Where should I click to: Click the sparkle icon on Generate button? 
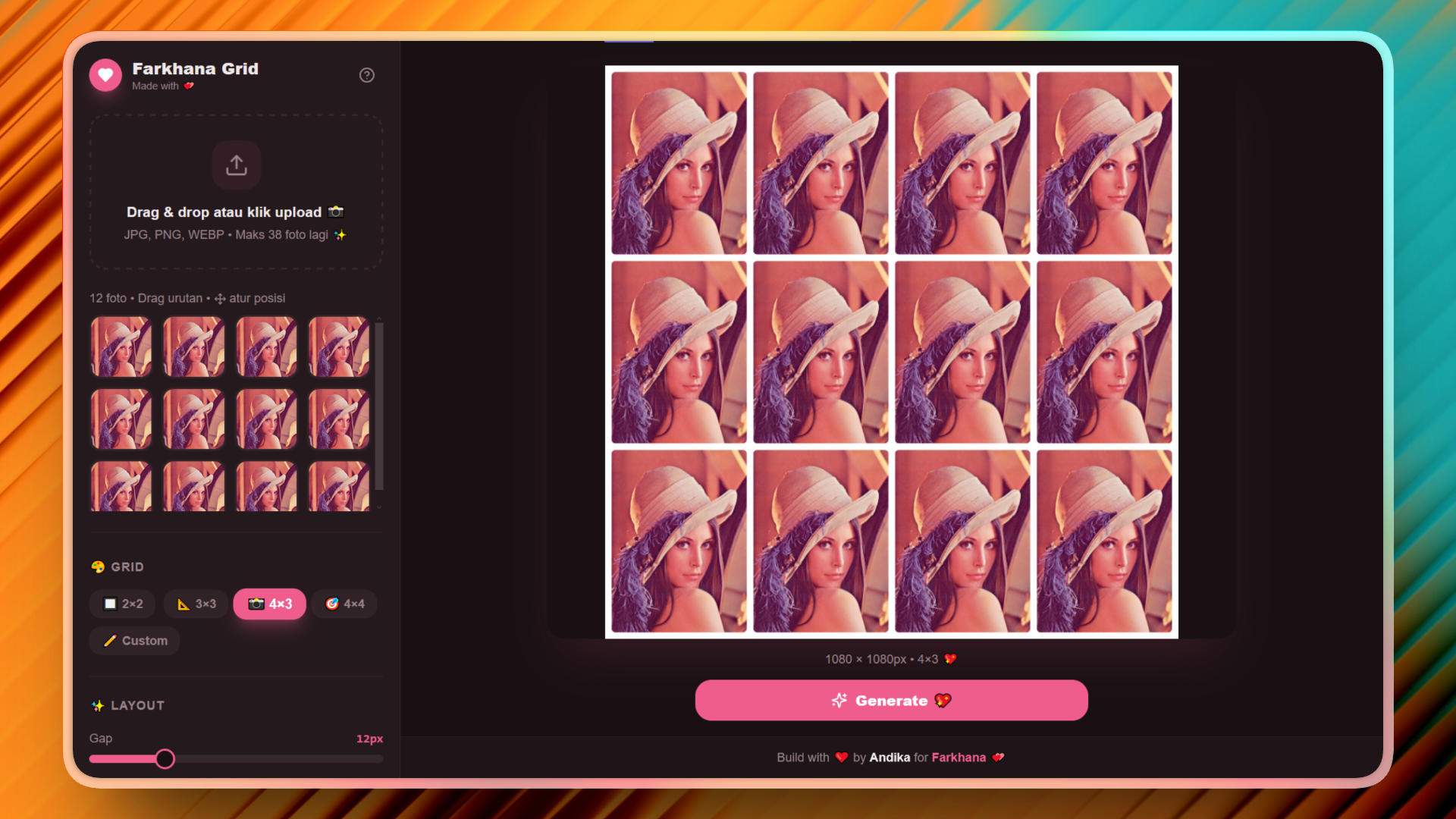[x=839, y=701]
